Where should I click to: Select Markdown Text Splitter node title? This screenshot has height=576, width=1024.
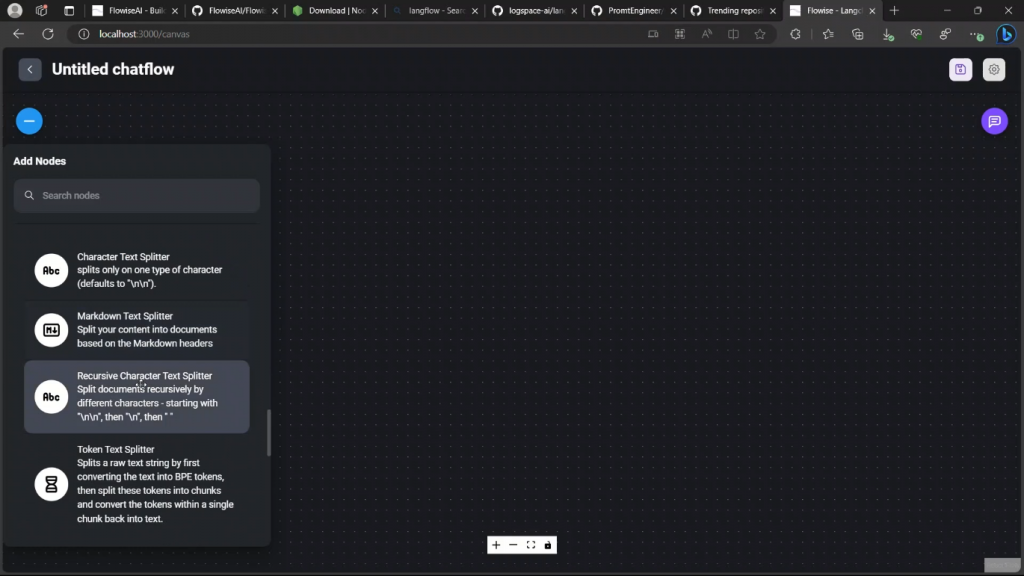click(125, 315)
